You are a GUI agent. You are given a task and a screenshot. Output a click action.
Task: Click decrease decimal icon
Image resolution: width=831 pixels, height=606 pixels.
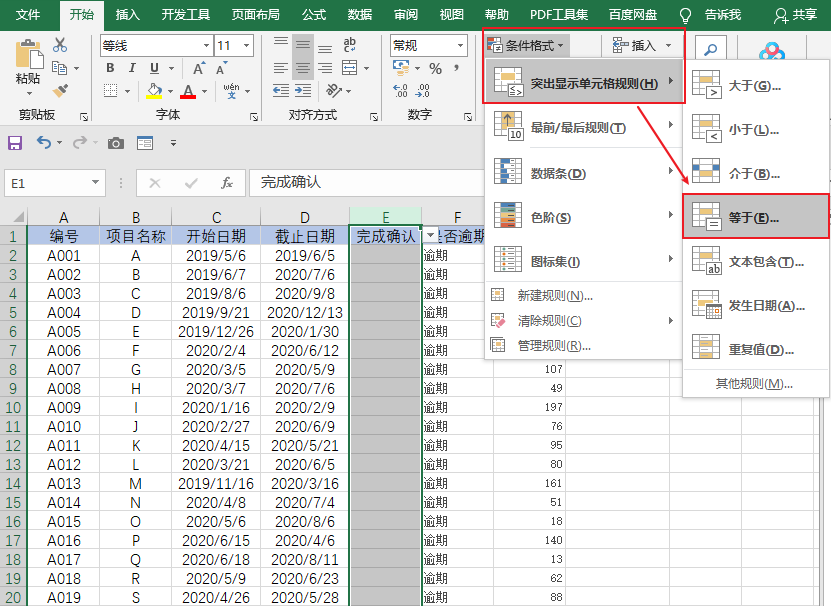(422, 91)
